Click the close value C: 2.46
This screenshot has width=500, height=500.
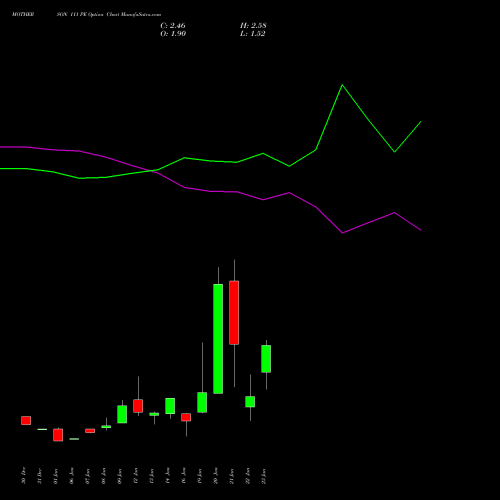[173, 26]
